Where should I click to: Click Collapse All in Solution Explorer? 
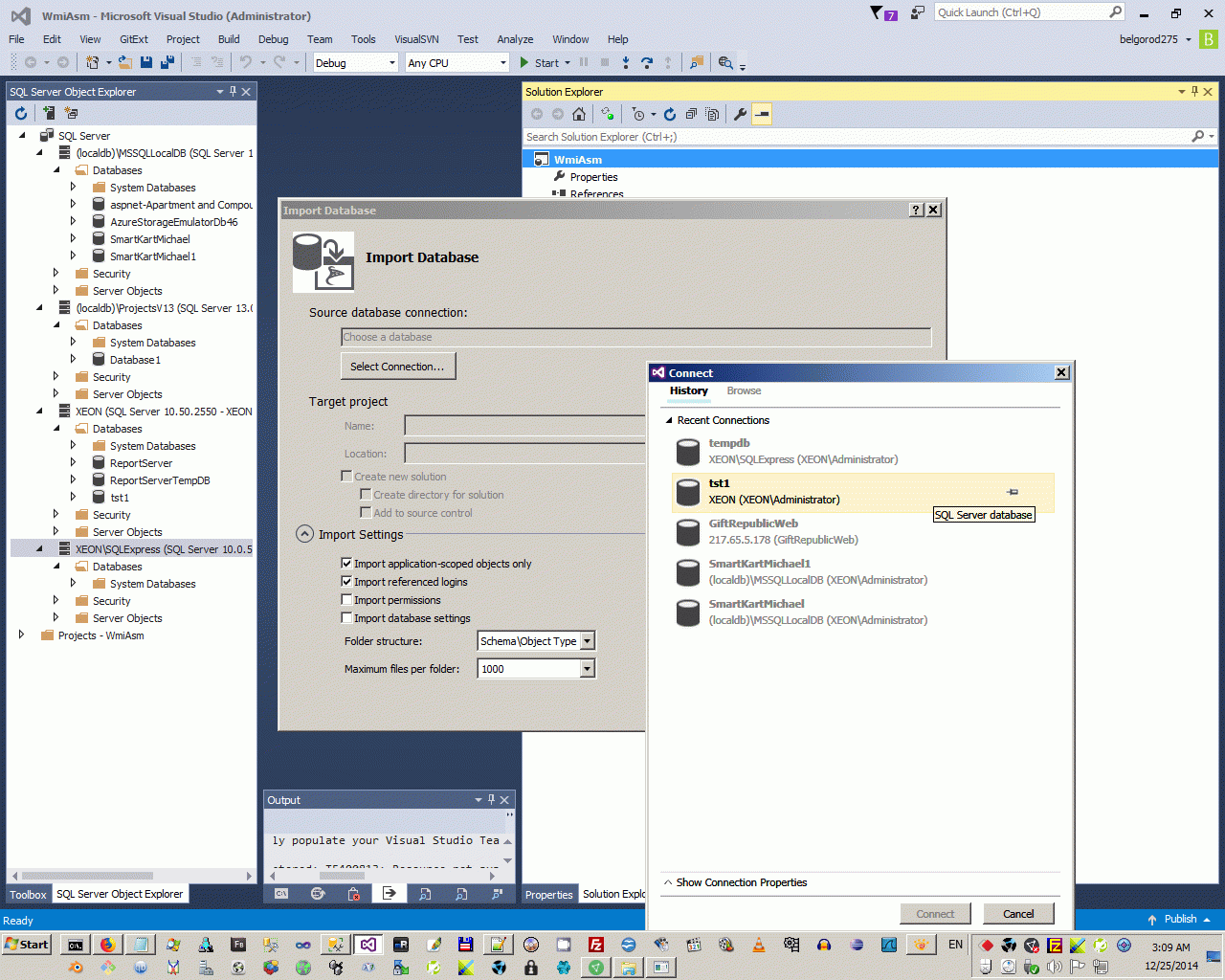point(691,114)
